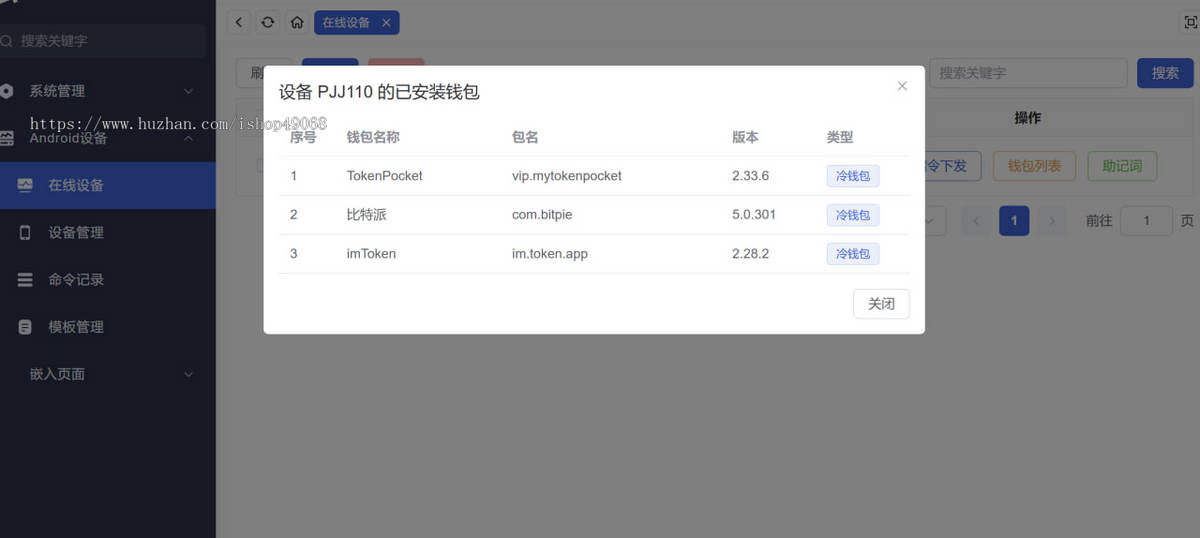Click the 钱包列表 button
The height and width of the screenshot is (538, 1200).
(x=1034, y=166)
